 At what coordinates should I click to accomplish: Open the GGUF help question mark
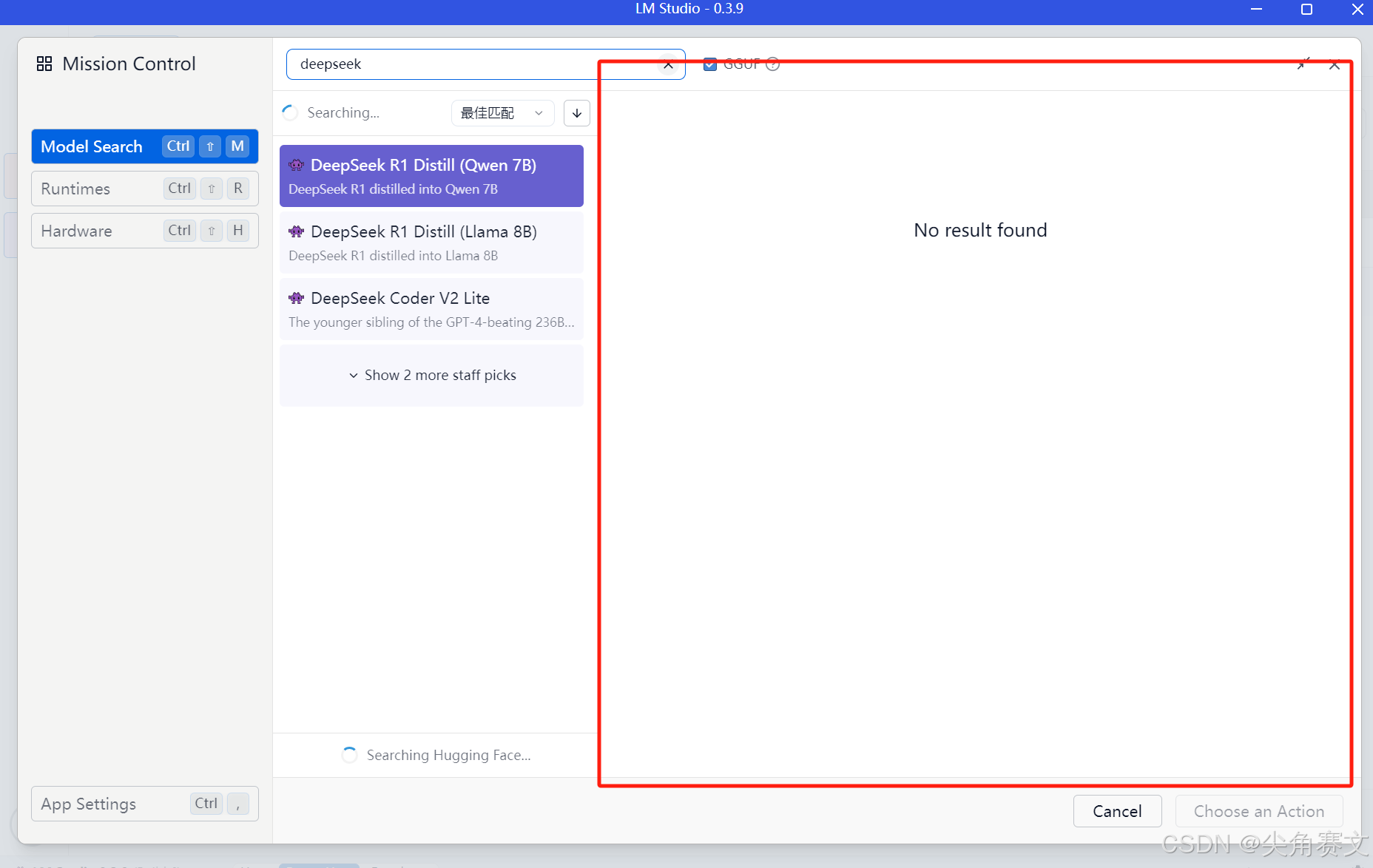pyautogui.click(x=773, y=64)
